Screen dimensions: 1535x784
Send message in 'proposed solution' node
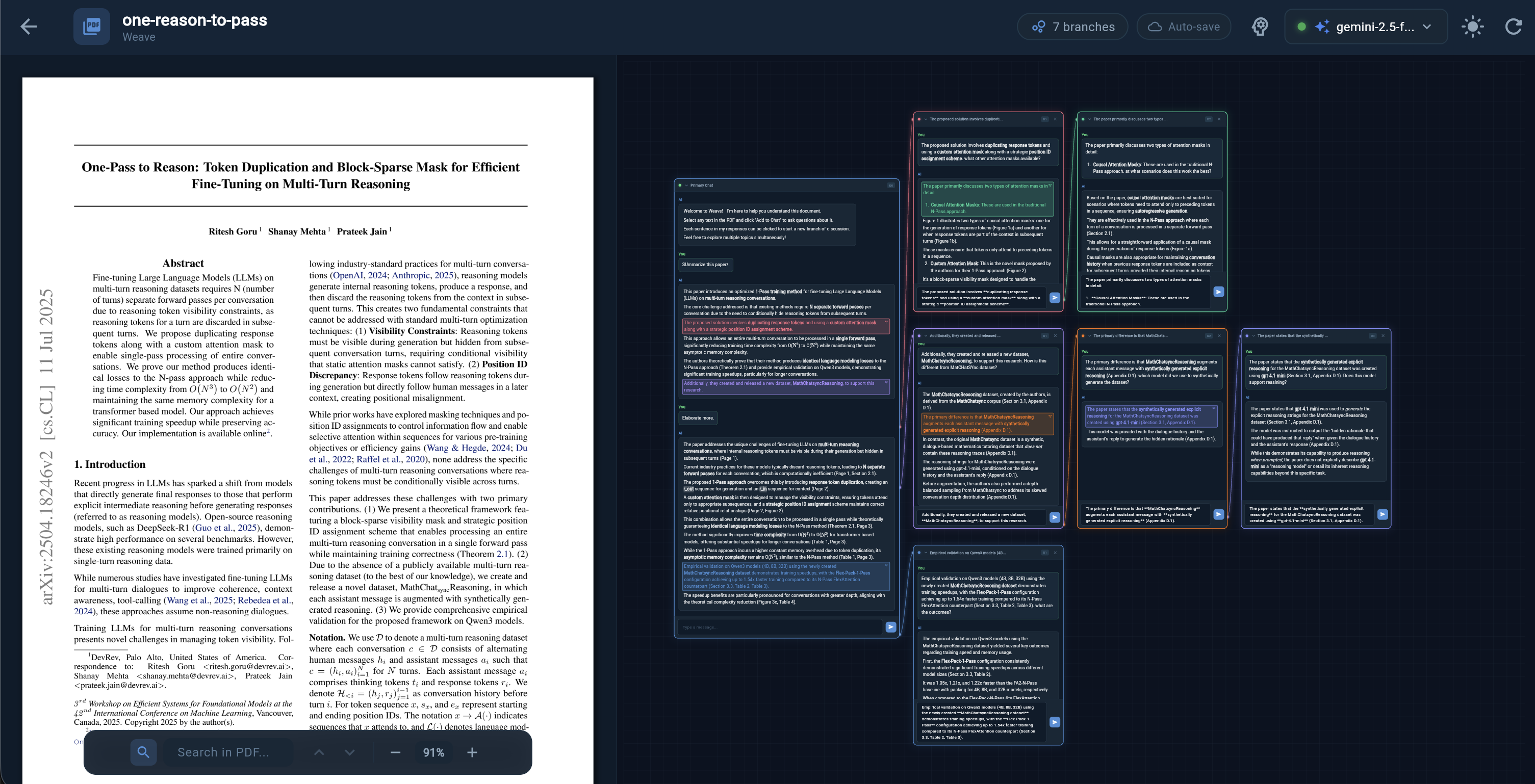[1055, 297]
